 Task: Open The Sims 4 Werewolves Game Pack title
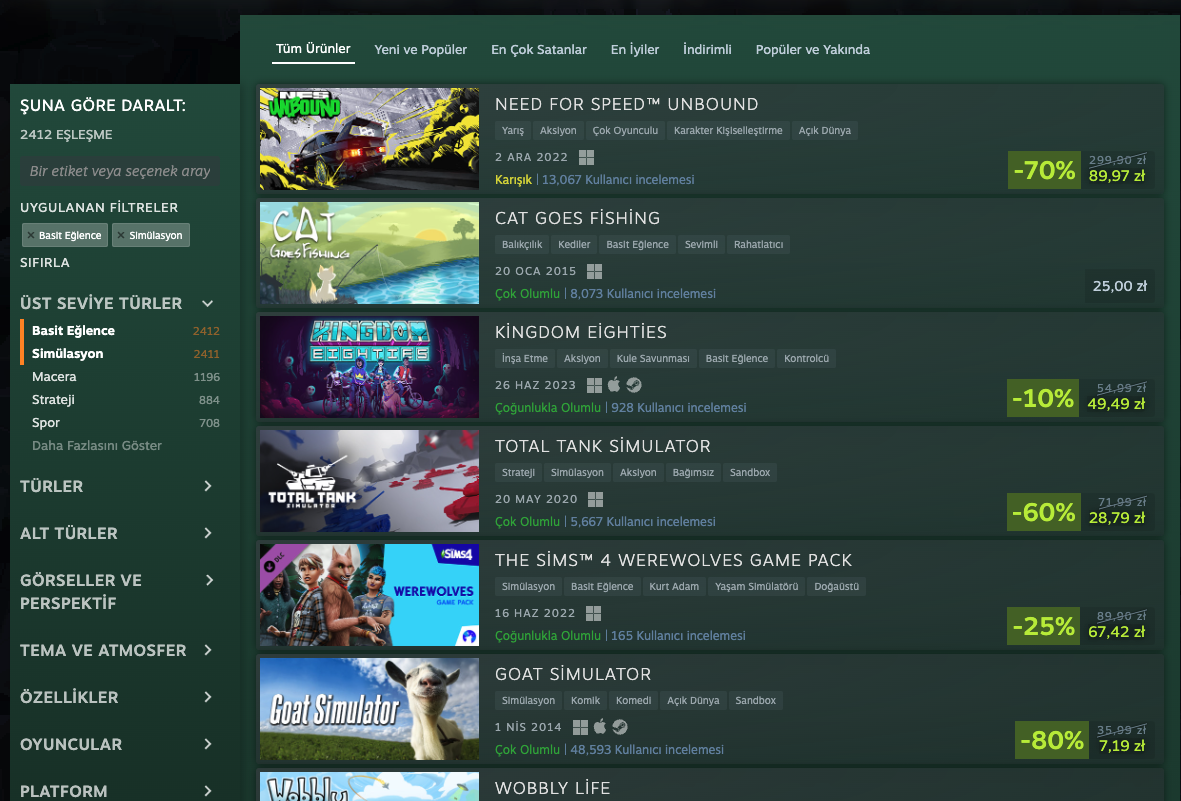[673, 560]
